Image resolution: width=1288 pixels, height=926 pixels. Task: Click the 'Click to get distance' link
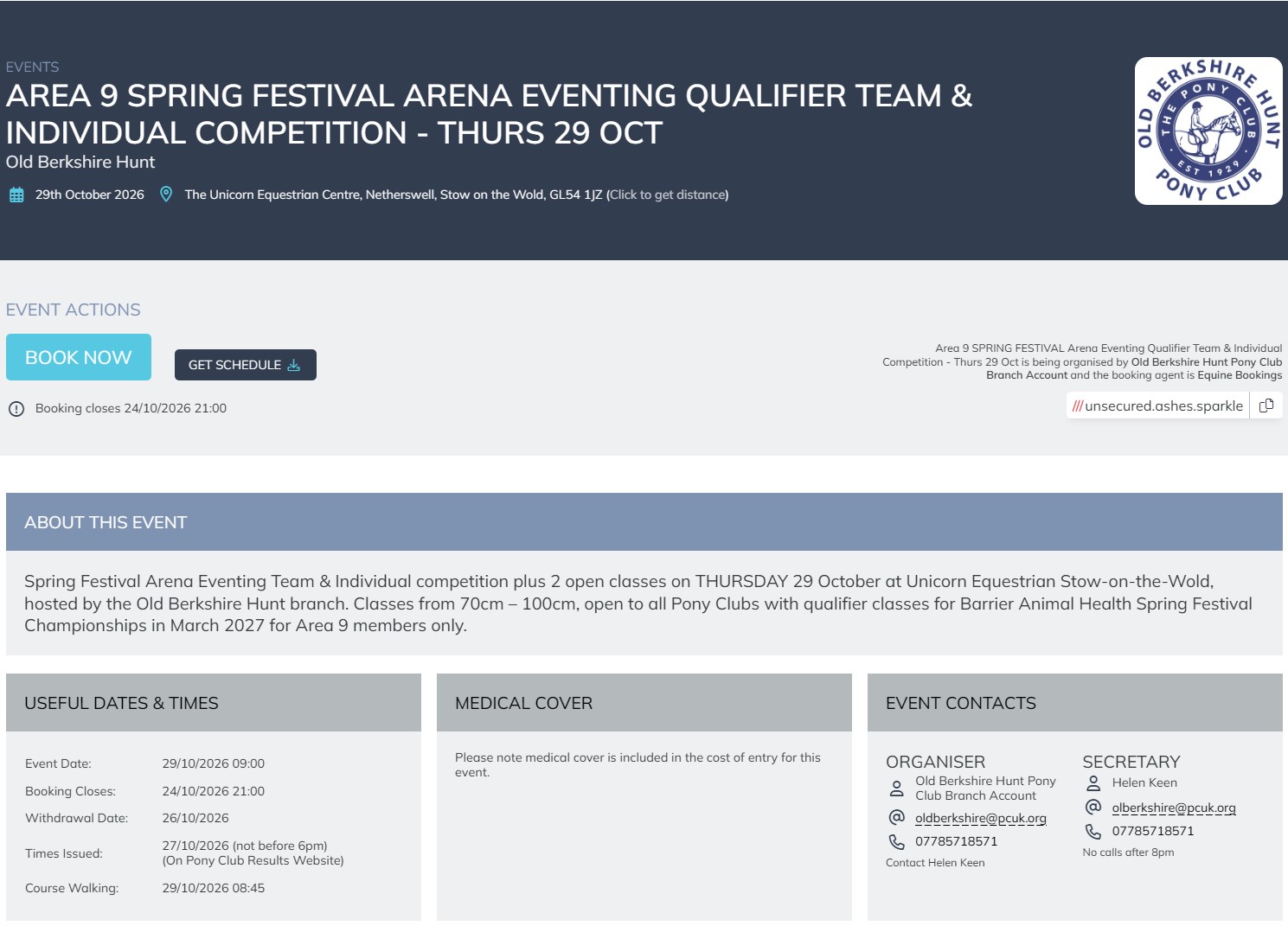(668, 195)
